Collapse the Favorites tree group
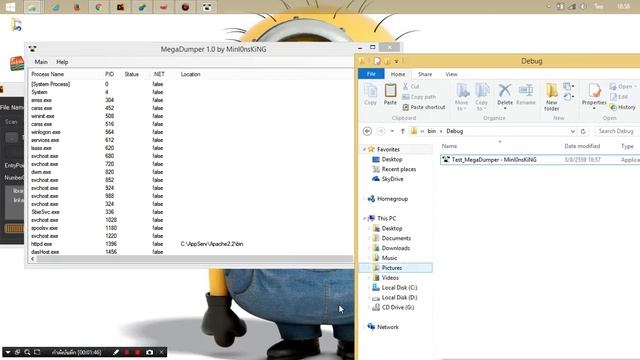Viewport: 640px width, 360px height. click(x=364, y=150)
